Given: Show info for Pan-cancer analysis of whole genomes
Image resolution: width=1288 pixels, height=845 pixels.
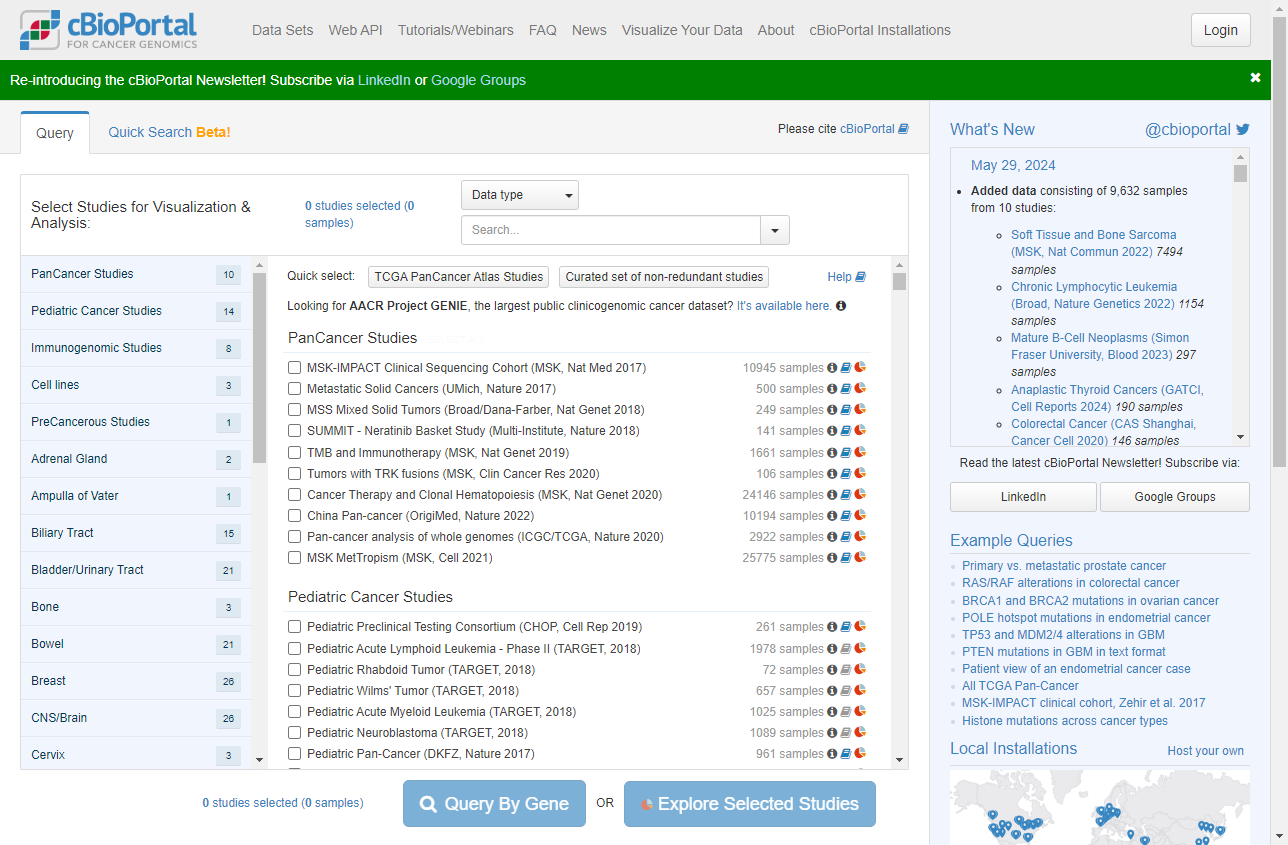Looking at the screenshot, I should 832,537.
